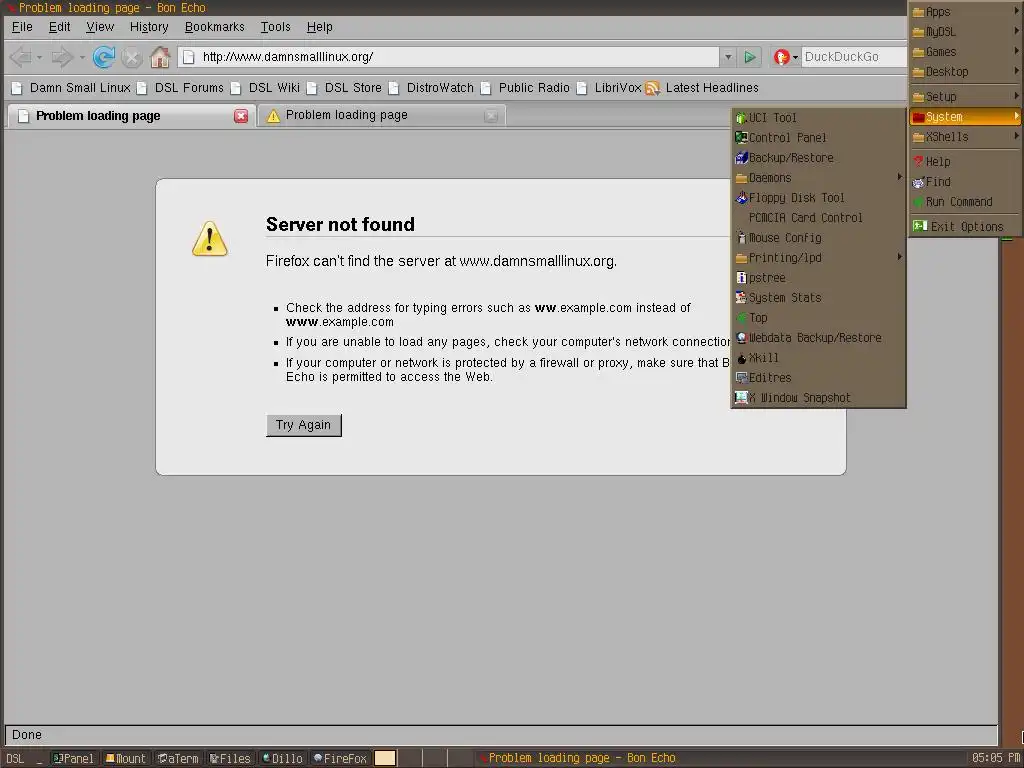Open the Help menu in menu bar
Image resolution: width=1024 pixels, height=768 pixels.
click(320, 27)
